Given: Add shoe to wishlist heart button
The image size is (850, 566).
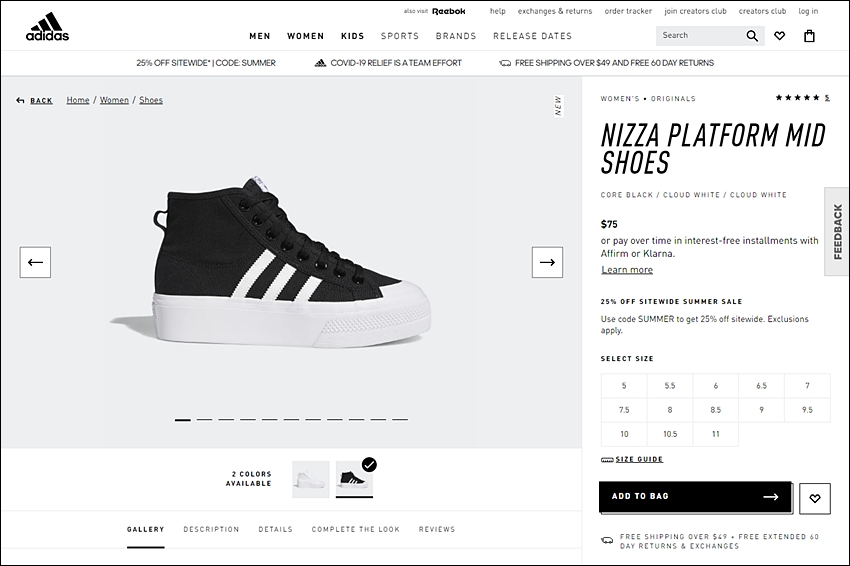Looking at the screenshot, I should pyautogui.click(x=814, y=498).
